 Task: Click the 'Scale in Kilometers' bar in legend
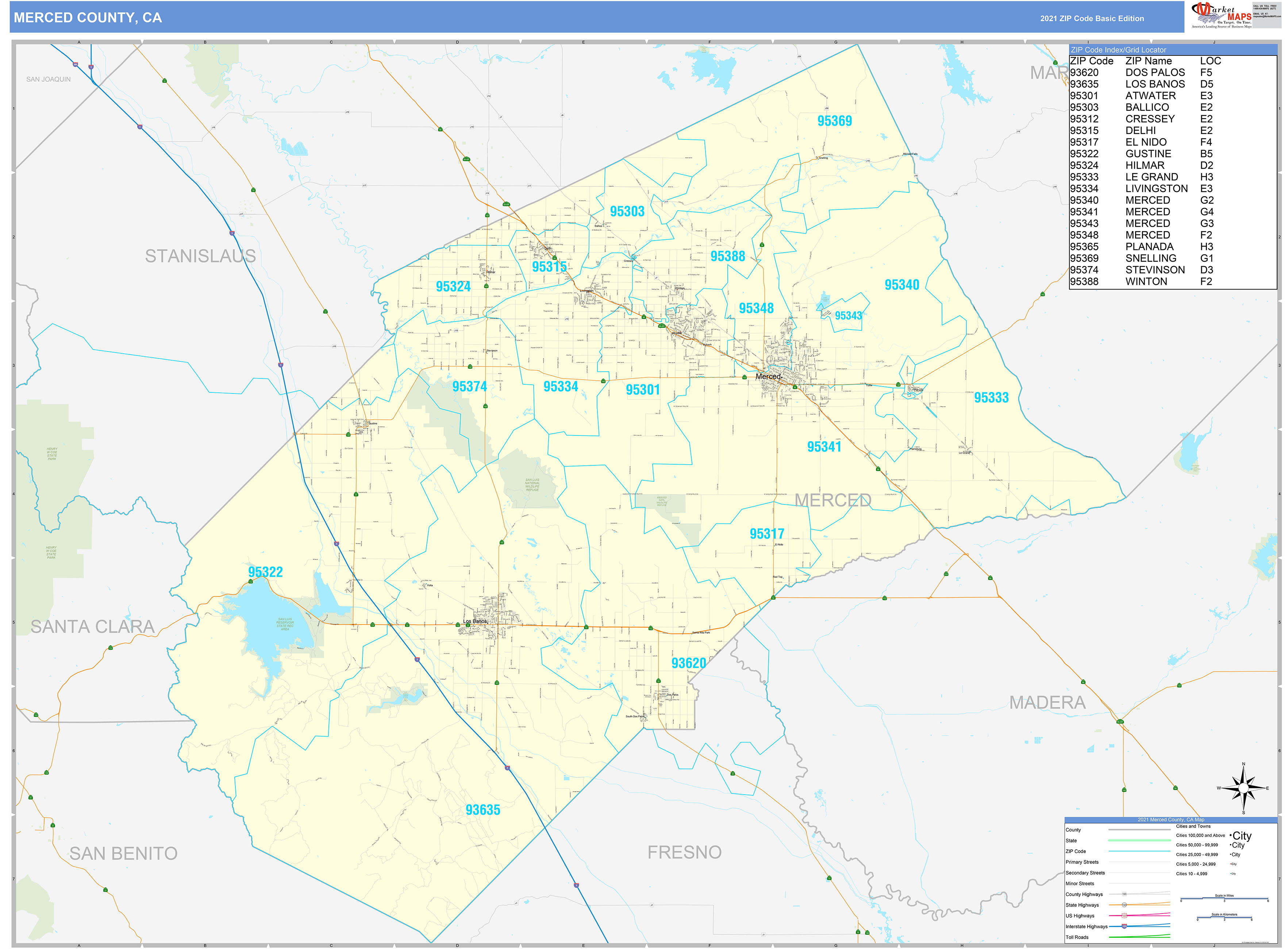(x=1224, y=917)
